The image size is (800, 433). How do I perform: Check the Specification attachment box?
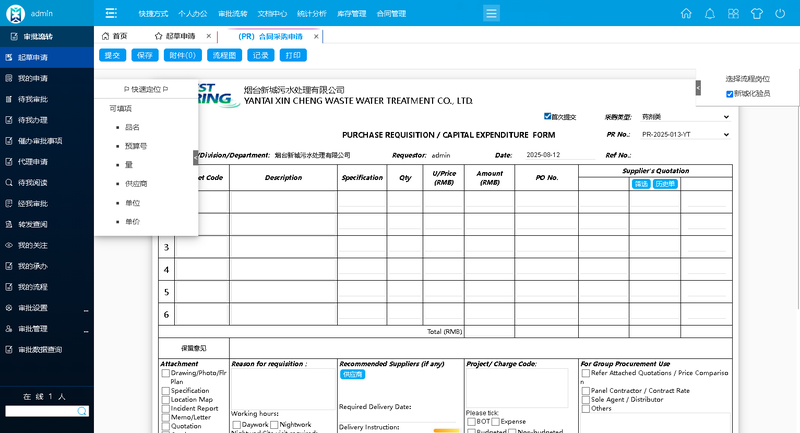pyautogui.click(x=166, y=391)
